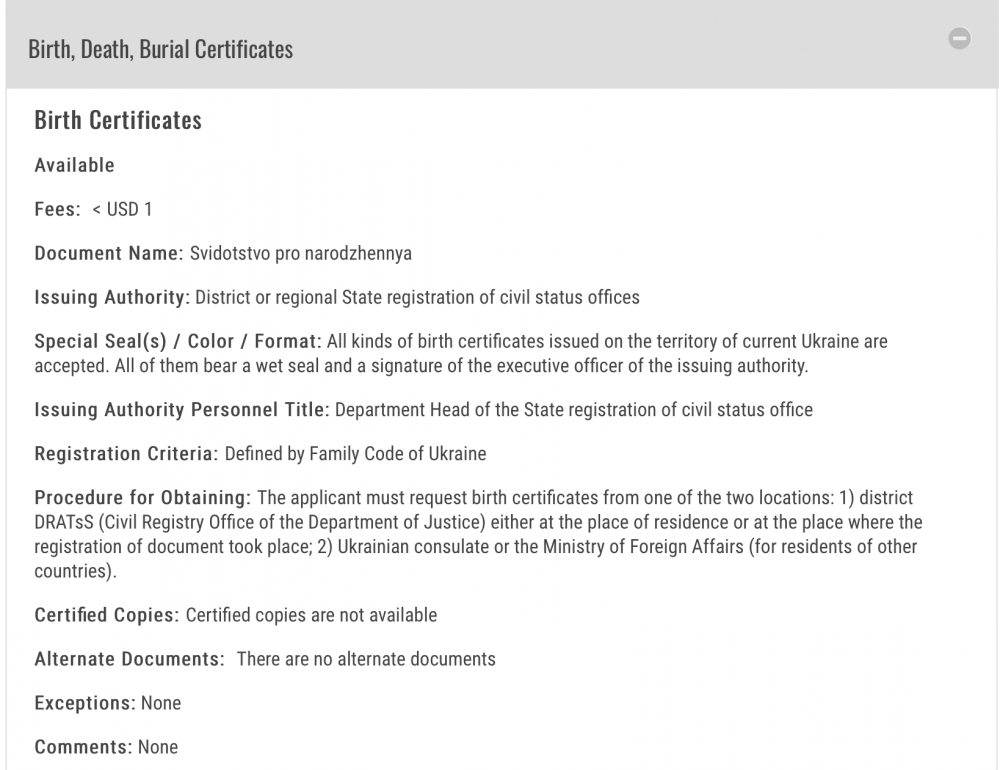Click the Comments label
The height and width of the screenshot is (770, 1000).
tap(84, 747)
